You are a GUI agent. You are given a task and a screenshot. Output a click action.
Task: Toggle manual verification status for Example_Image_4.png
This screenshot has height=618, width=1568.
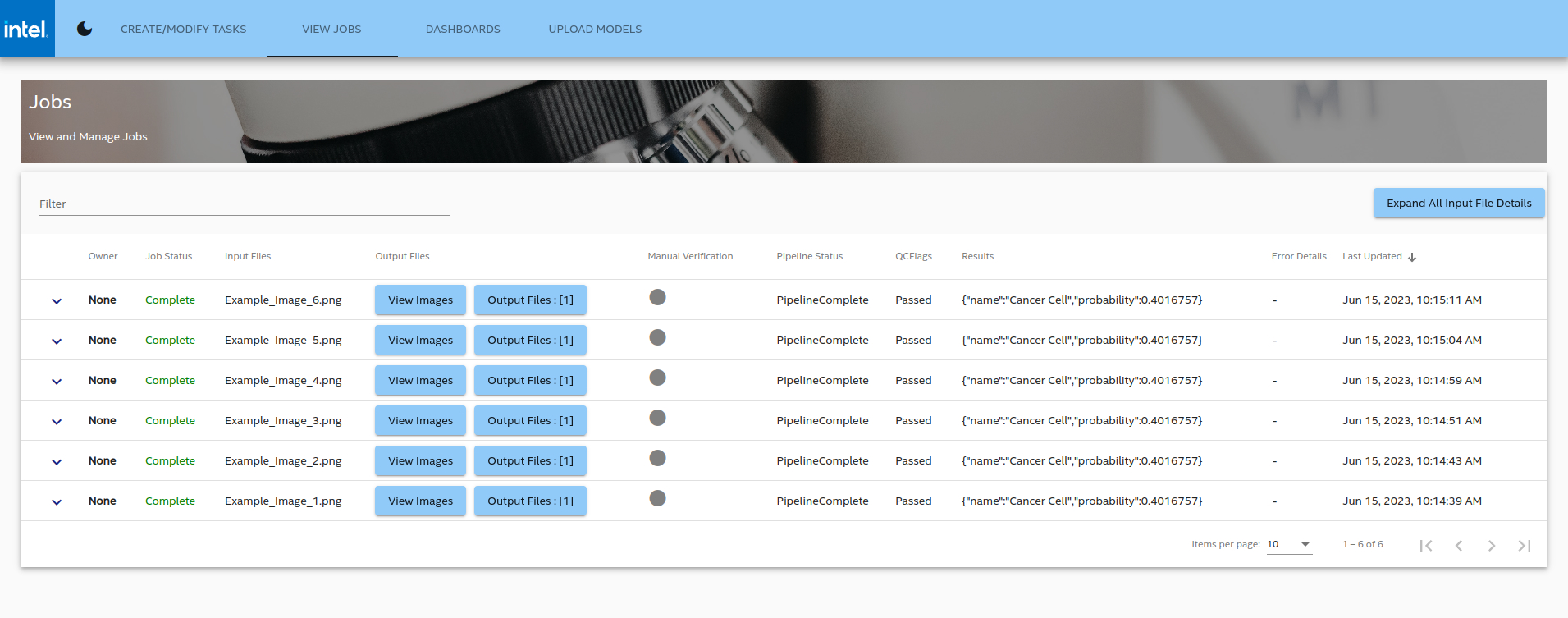coord(657,378)
